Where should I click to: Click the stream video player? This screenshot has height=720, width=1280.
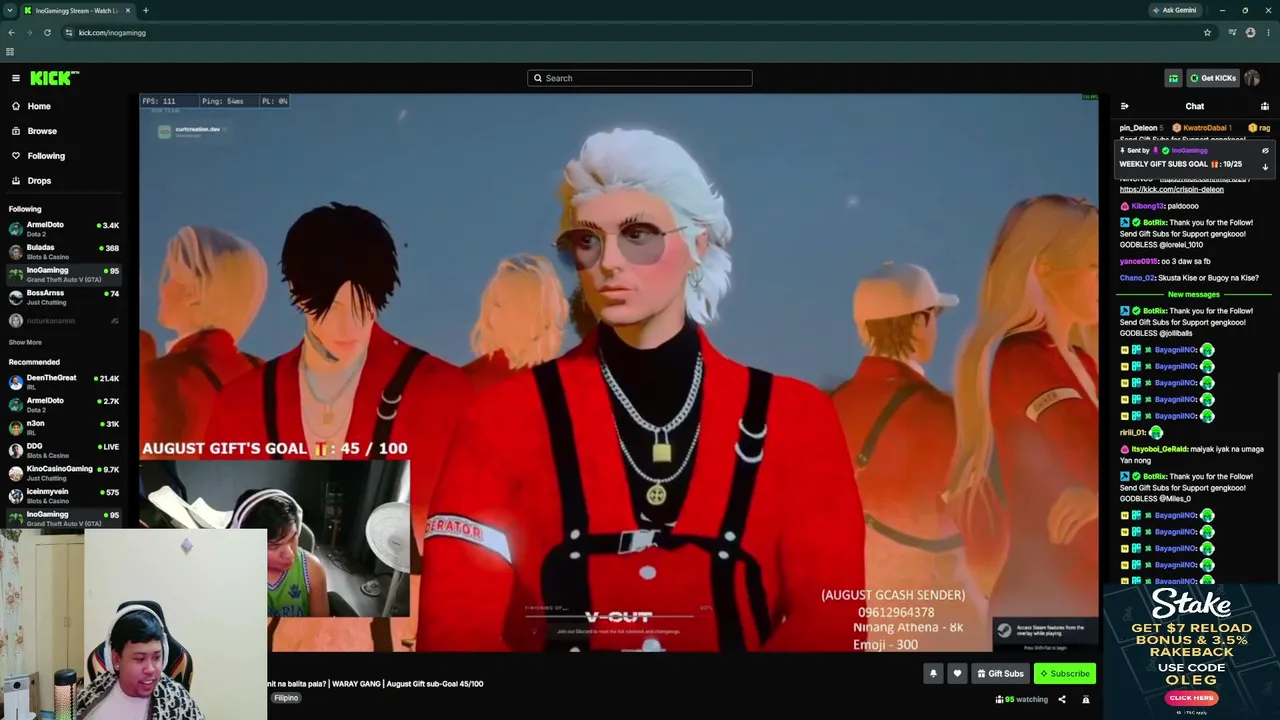pyautogui.click(x=618, y=373)
